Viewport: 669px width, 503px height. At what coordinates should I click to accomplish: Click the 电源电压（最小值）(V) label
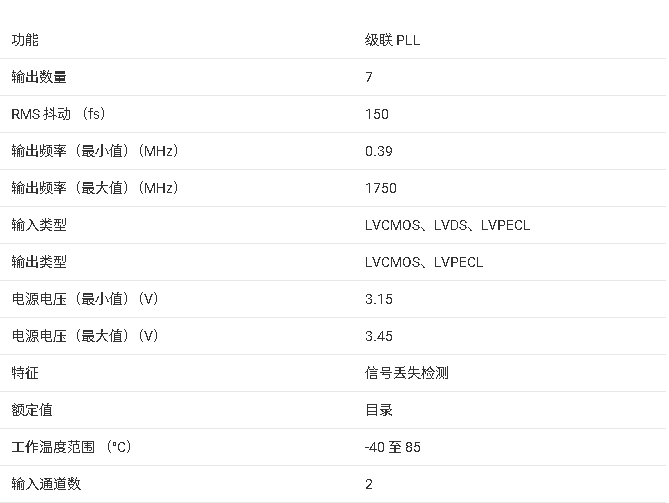tap(85, 299)
